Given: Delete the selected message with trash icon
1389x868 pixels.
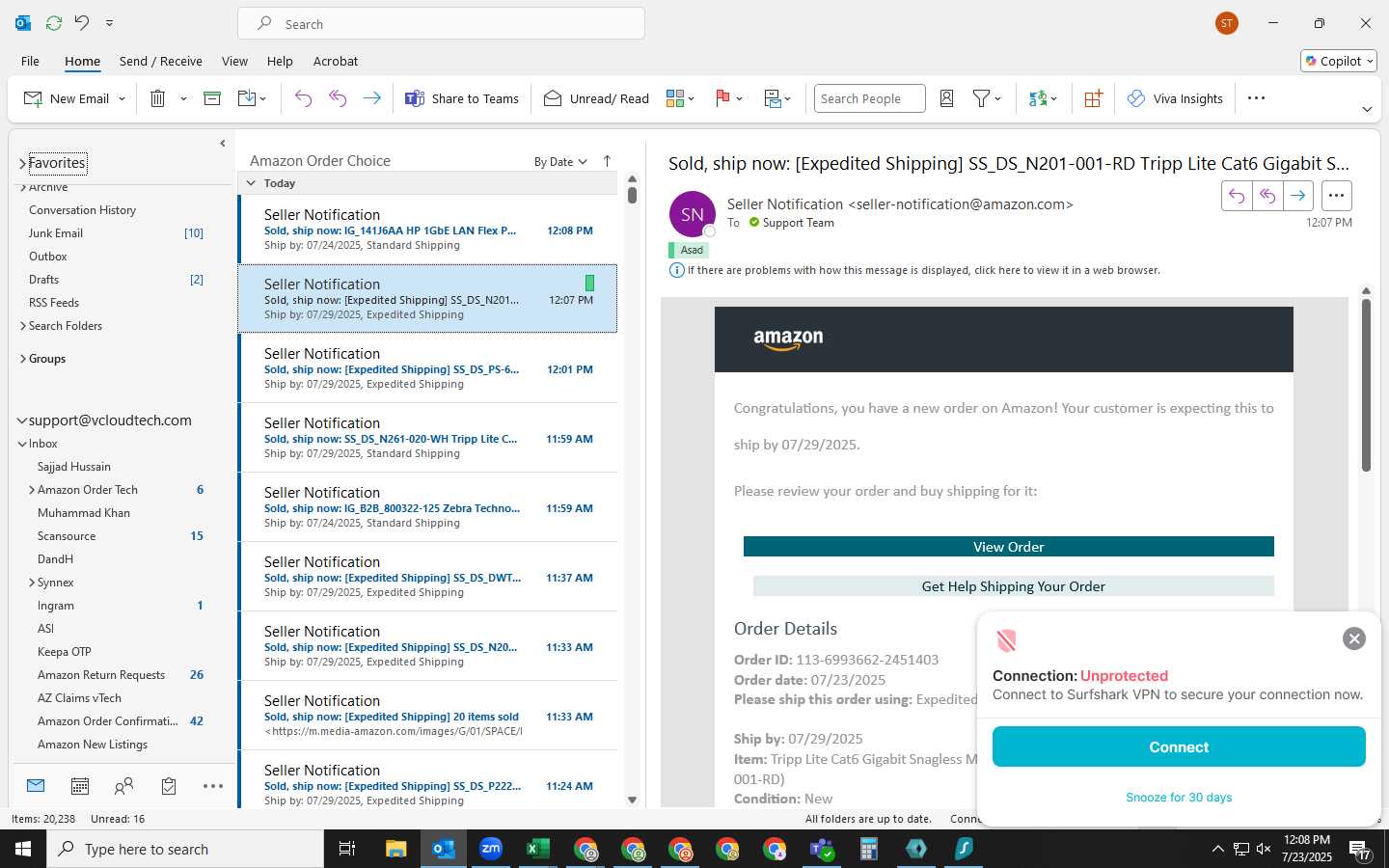Looking at the screenshot, I should tap(158, 98).
